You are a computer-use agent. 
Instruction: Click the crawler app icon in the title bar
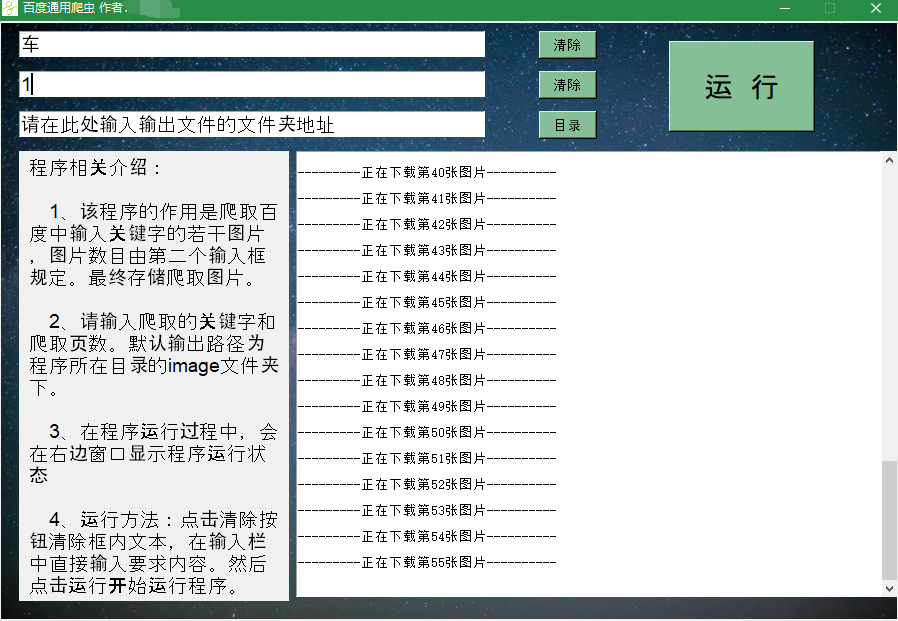point(12,9)
